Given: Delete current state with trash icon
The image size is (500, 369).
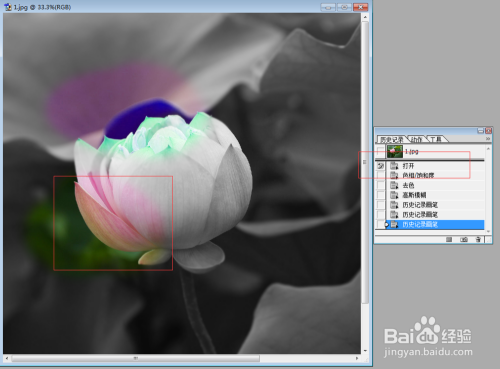Looking at the screenshot, I should pos(478,239).
